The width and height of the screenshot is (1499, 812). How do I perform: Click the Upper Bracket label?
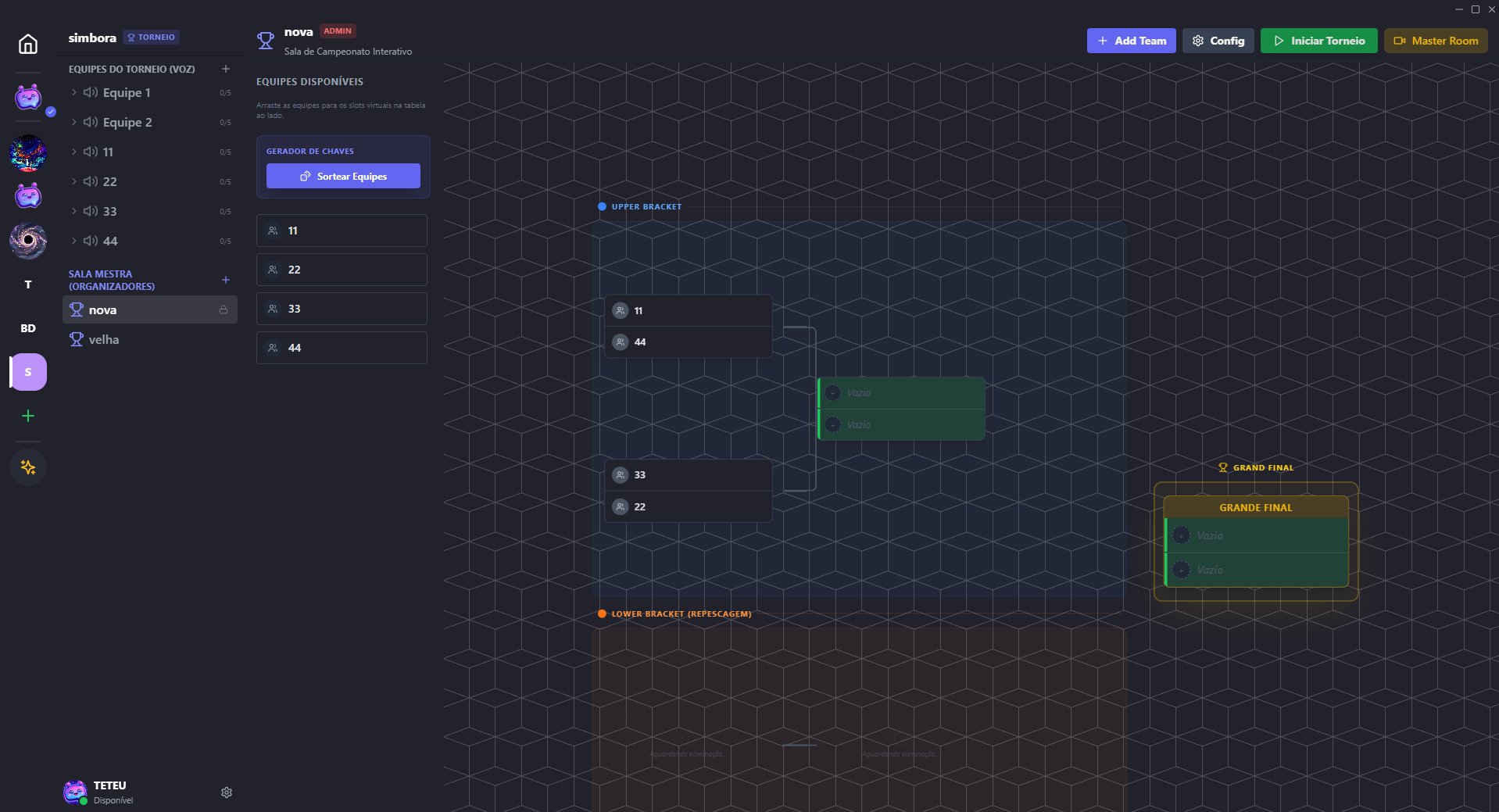pyautogui.click(x=646, y=206)
